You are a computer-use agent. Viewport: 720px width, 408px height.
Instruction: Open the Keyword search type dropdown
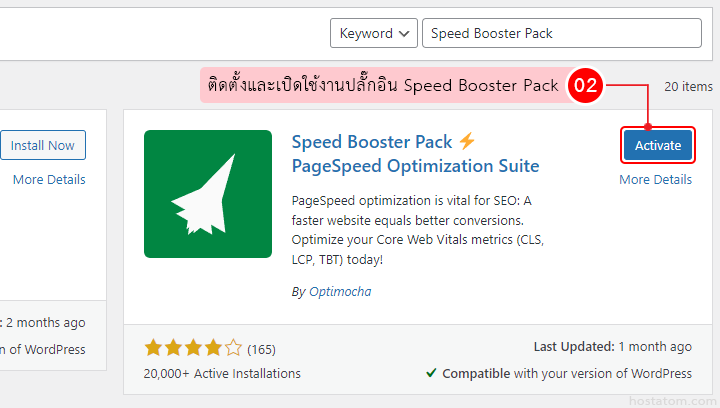click(x=373, y=33)
